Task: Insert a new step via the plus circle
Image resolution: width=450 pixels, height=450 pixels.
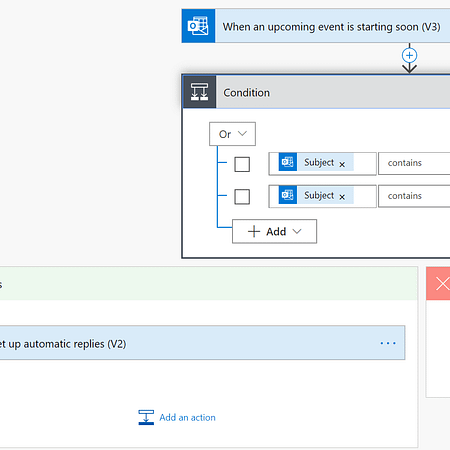Action: pos(409,55)
